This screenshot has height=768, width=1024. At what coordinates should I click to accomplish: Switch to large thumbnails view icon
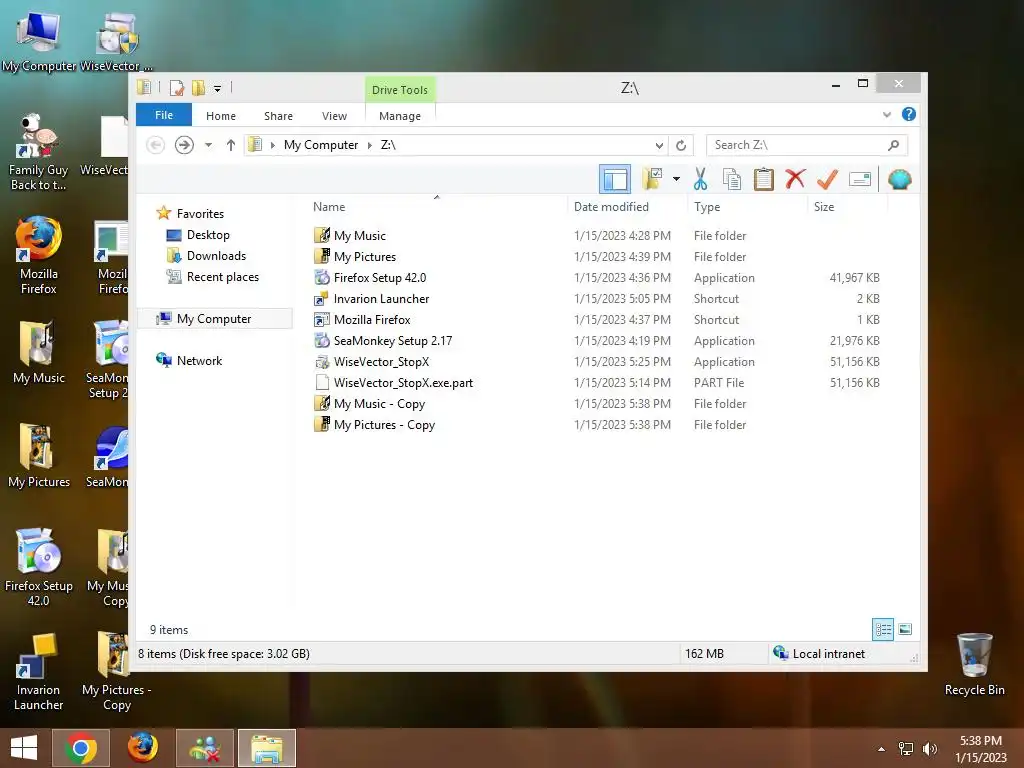point(904,630)
